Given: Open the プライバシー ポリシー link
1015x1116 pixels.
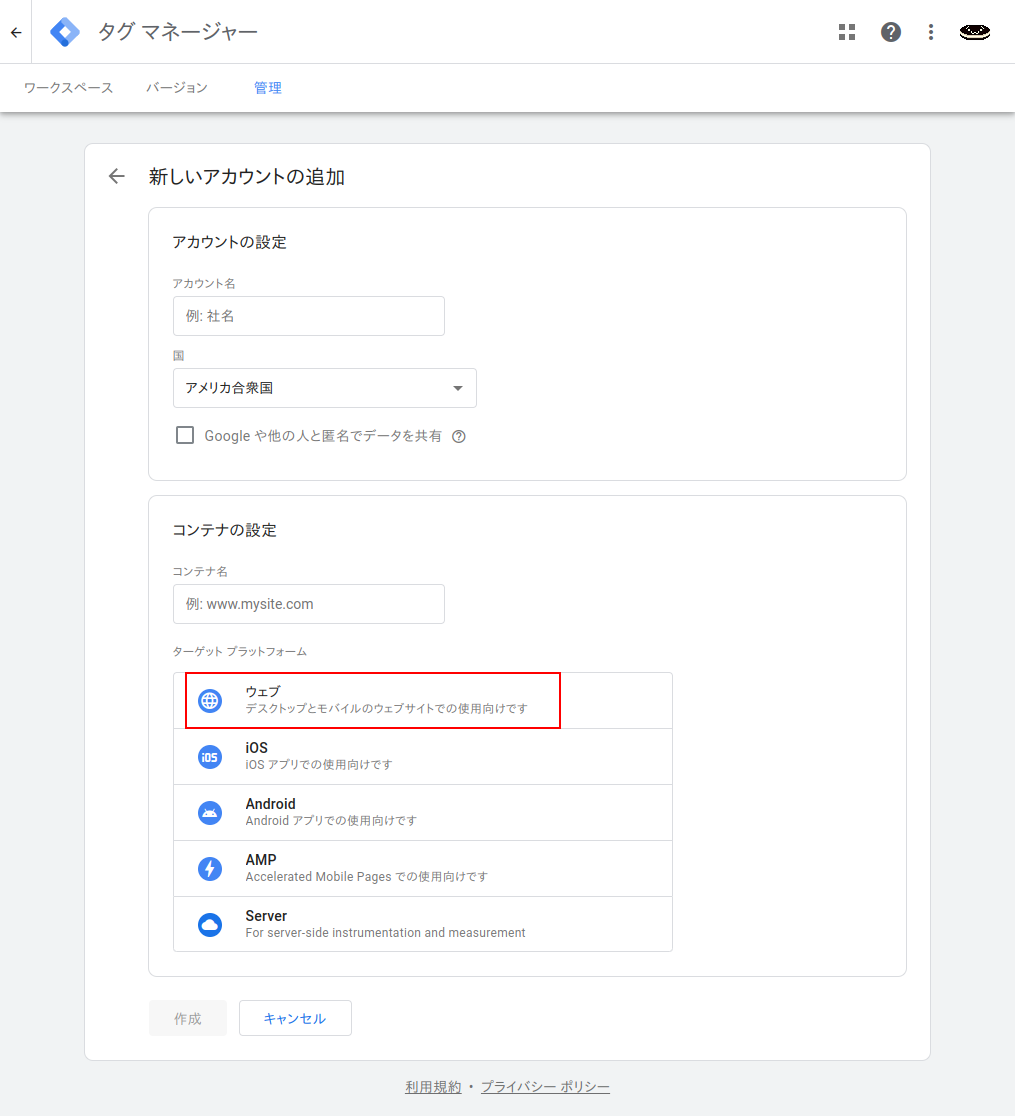Looking at the screenshot, I should click(x=545, y=1087).
